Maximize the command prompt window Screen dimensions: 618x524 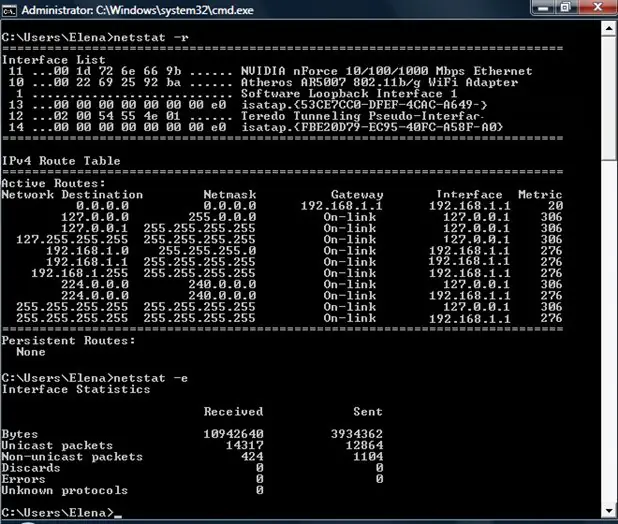pyautogui.click(x=566, y=7)
